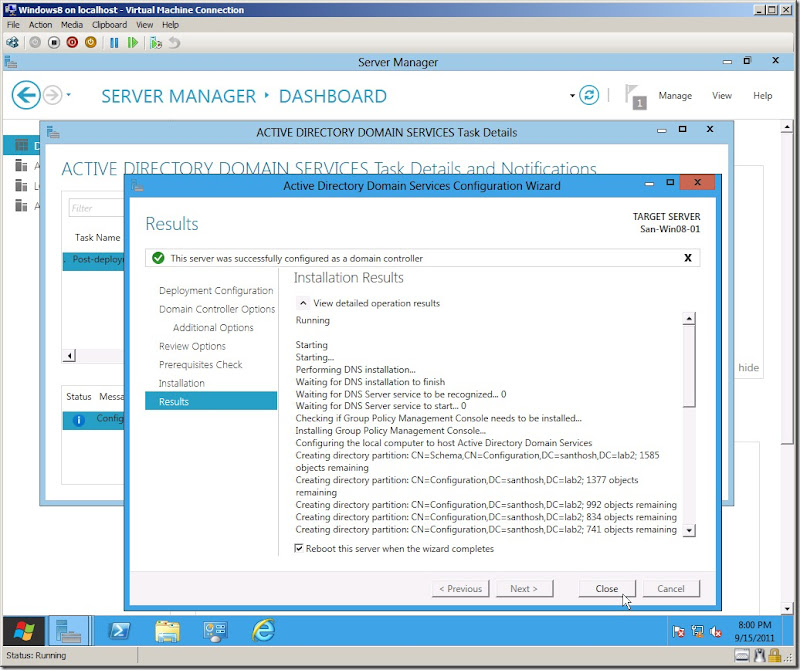Select the Dashboard icon in left sidebar
800x670 pixels.
(x=21, y=145)
